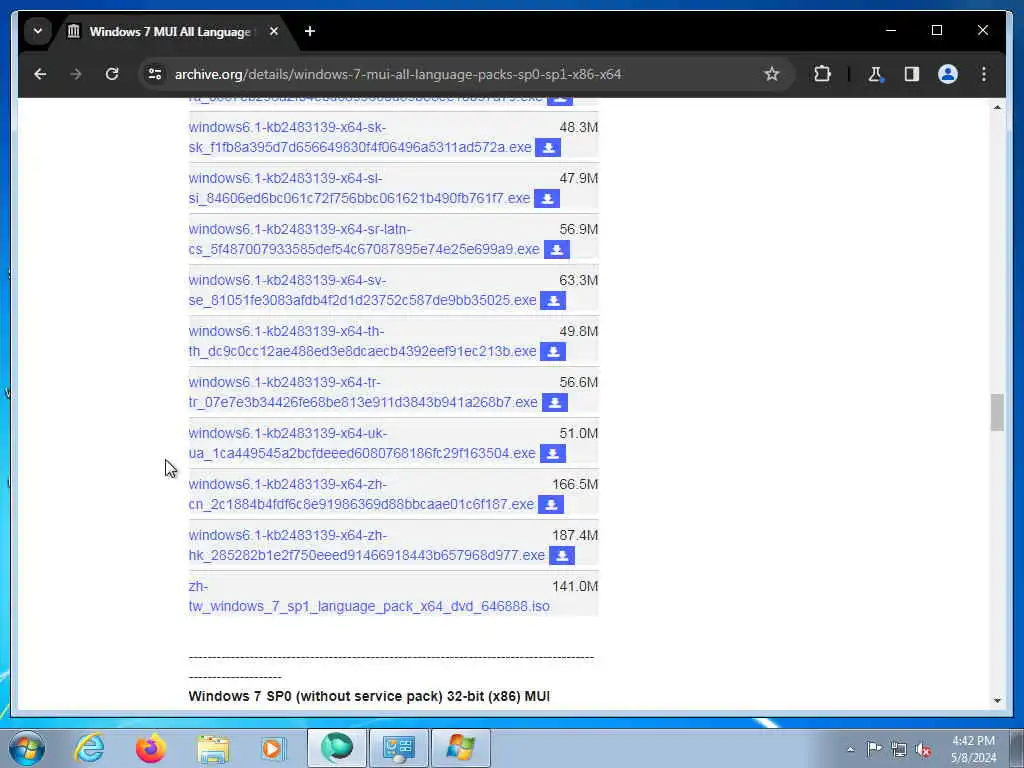Open the x64-th-th exe link

pyautogui.click(x=362, y=341)
